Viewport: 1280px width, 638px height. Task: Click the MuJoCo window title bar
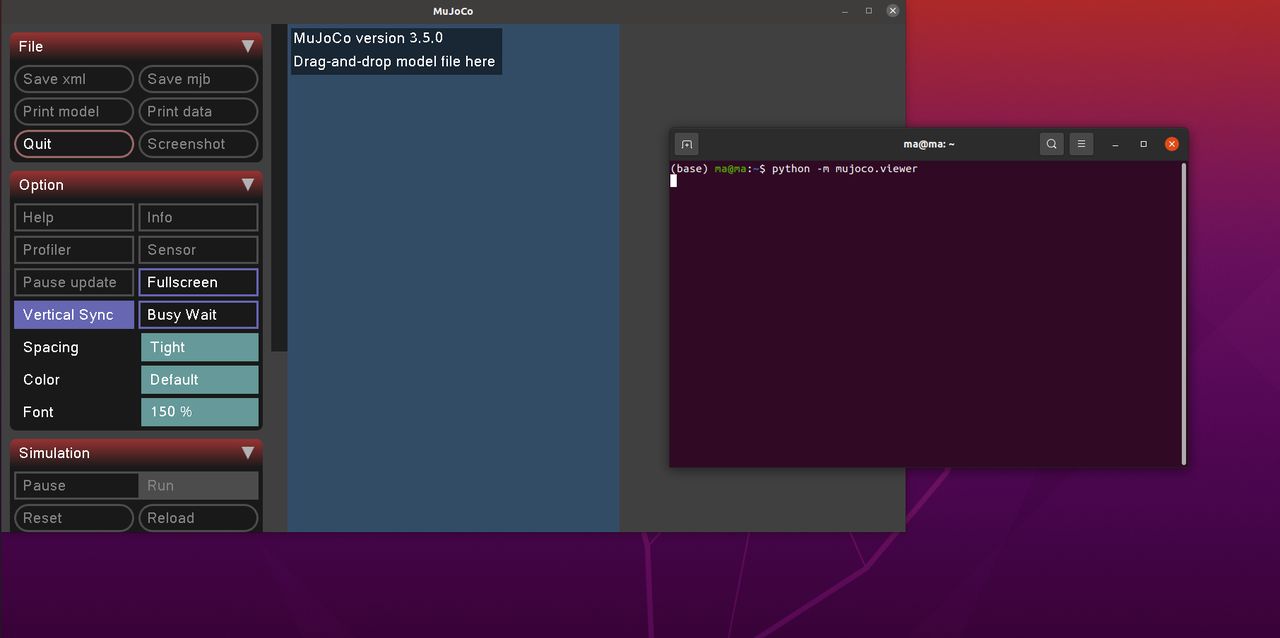[x=453, y=11]
